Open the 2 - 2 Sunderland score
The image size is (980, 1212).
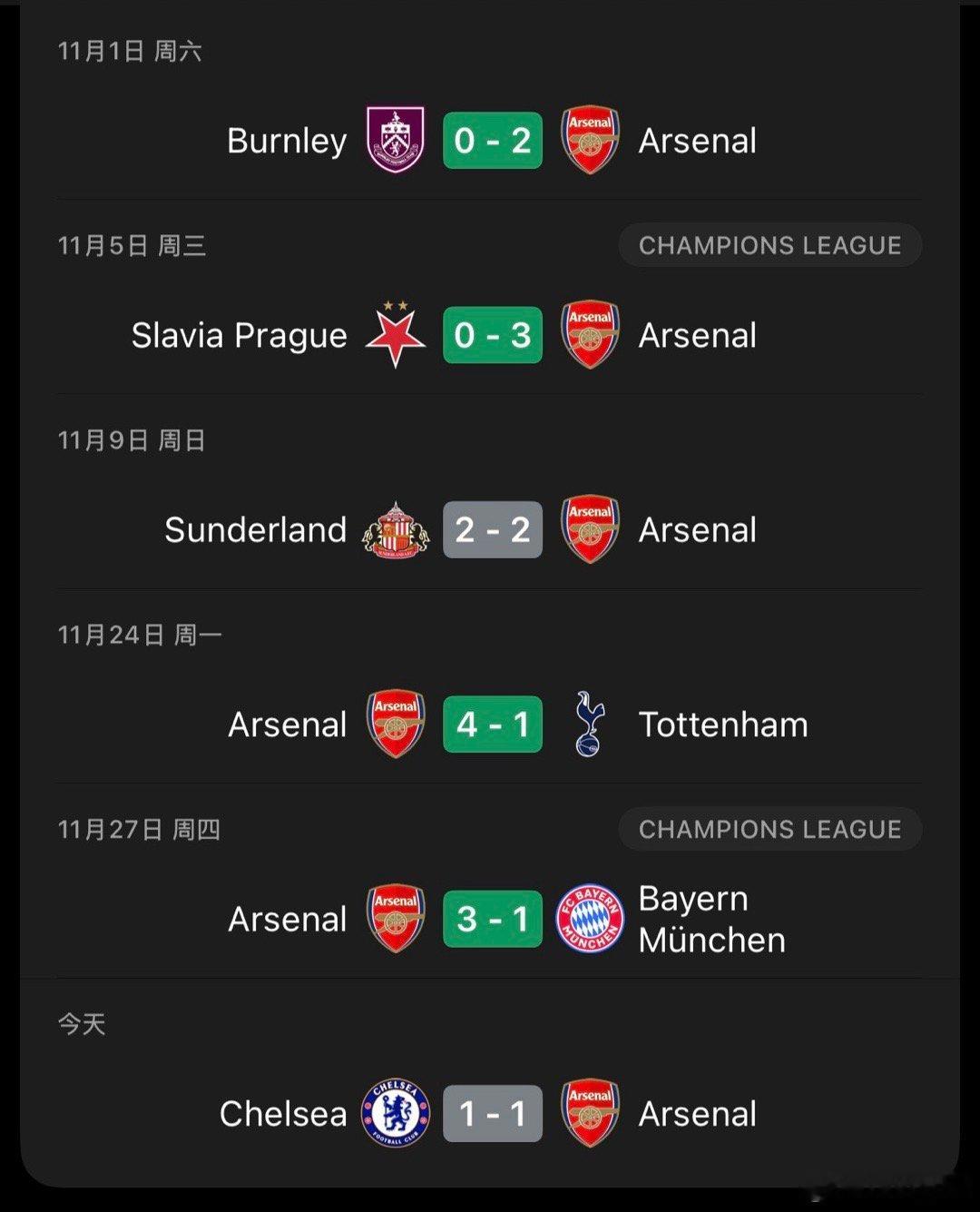click(x=493, y=529)
